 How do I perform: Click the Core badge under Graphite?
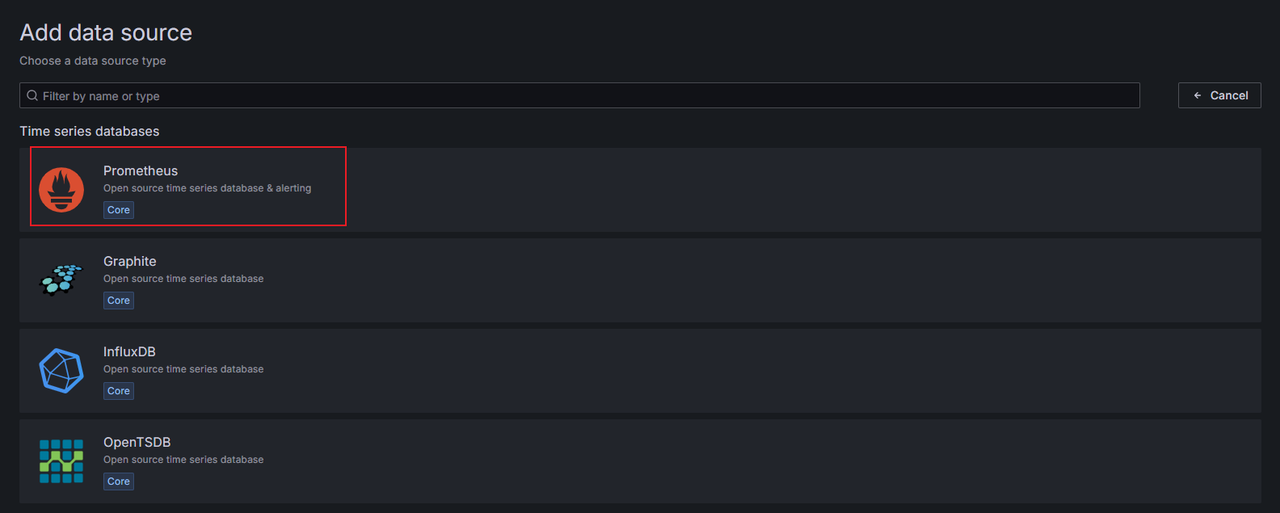[x=118, y=300]
